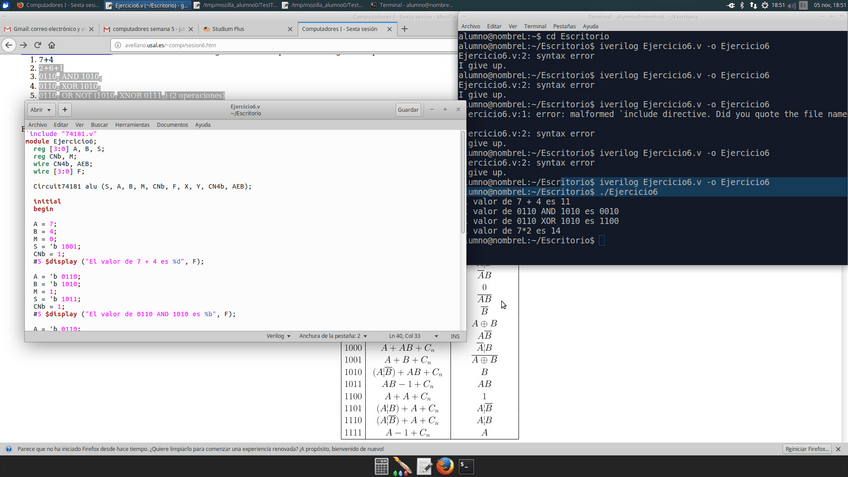
Task: Launch calculator from the dock
Action: tap(382, 466)
